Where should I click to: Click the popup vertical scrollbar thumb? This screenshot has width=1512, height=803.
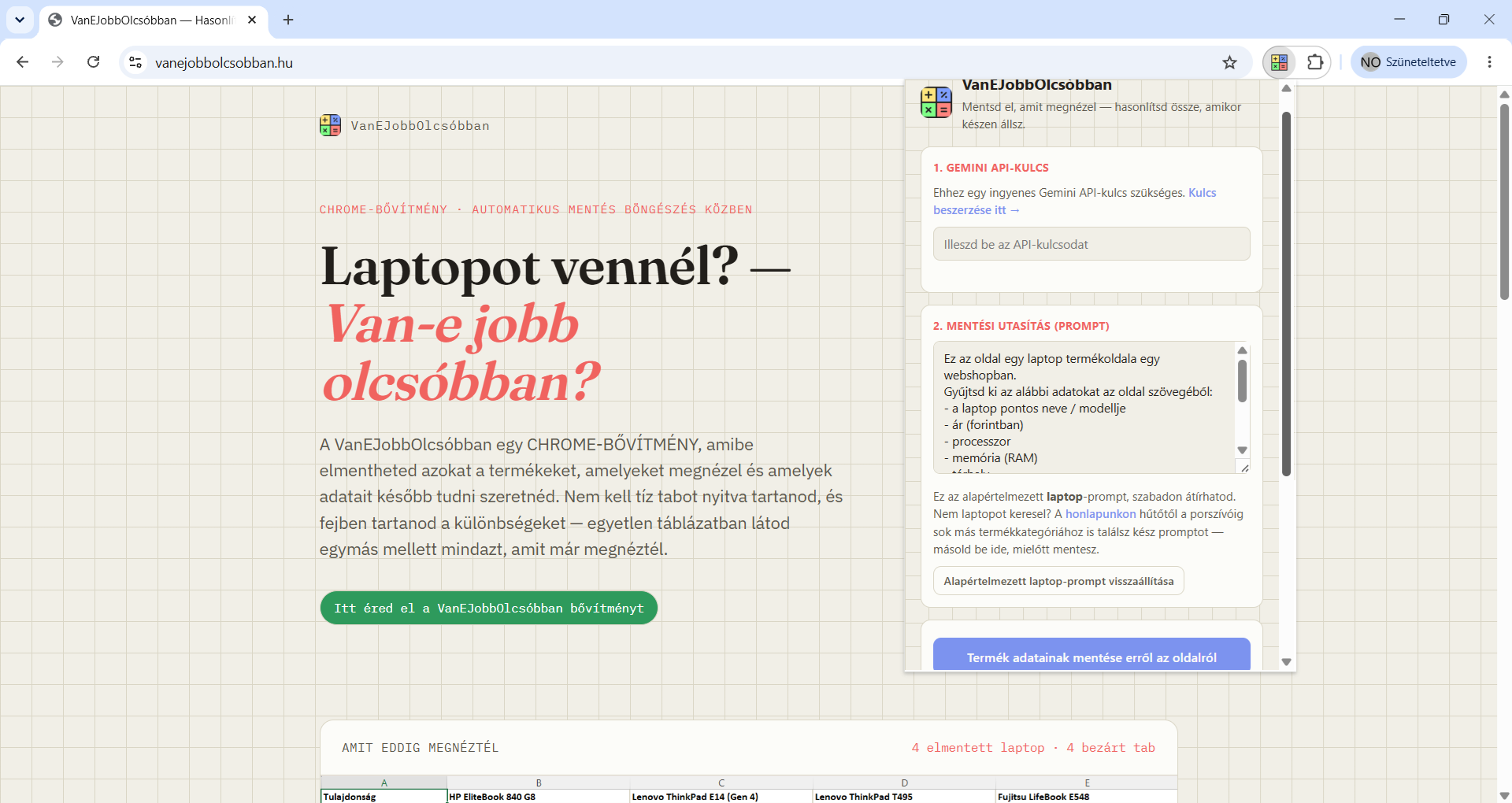[x=1286, y=294]
